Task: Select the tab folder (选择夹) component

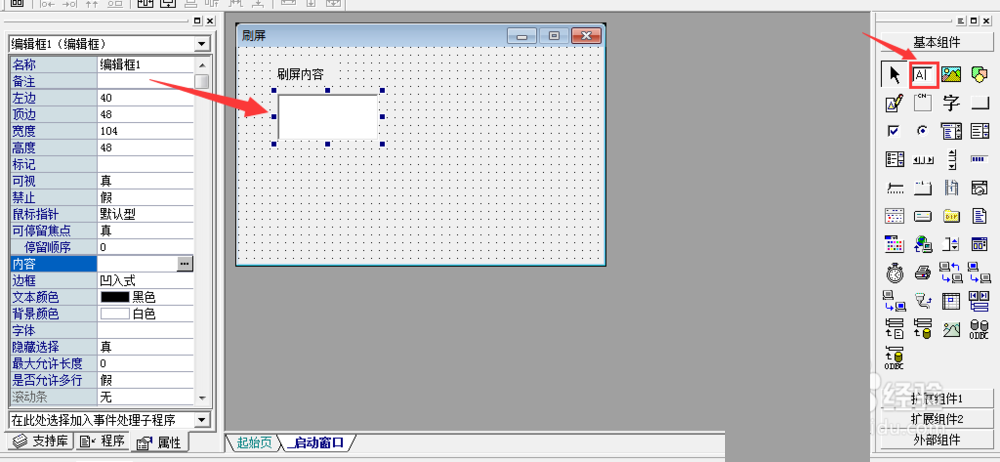Action: coord(923,187)
